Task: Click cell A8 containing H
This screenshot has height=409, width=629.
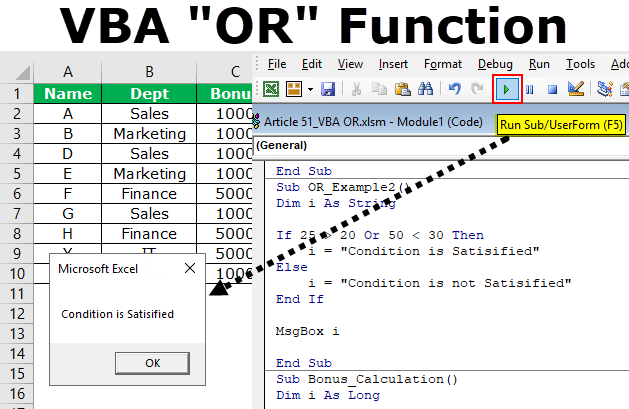Action: (68, 234)
